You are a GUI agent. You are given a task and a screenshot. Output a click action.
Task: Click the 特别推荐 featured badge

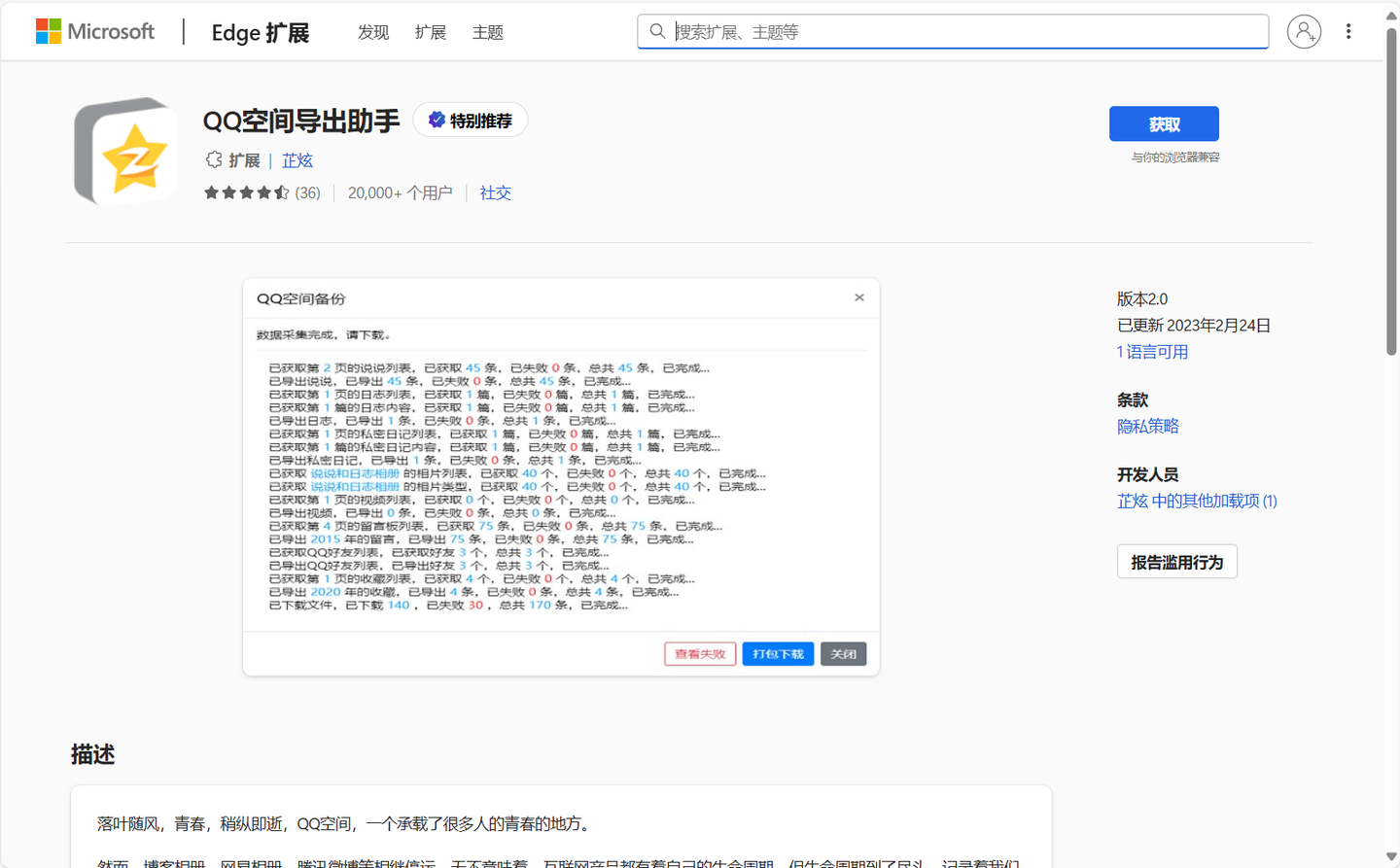coord(471,120)
